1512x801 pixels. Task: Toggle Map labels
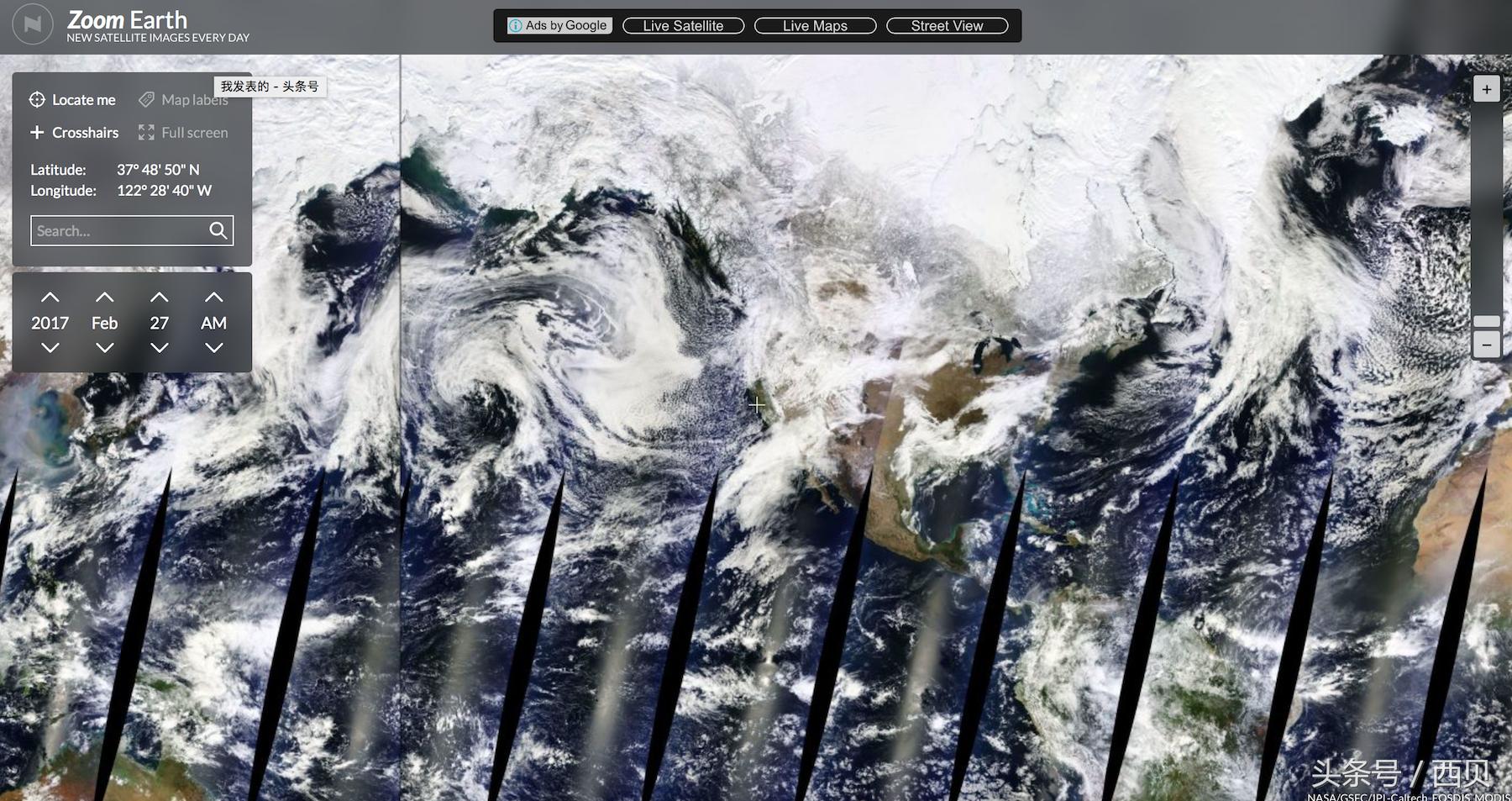point(183,100)
